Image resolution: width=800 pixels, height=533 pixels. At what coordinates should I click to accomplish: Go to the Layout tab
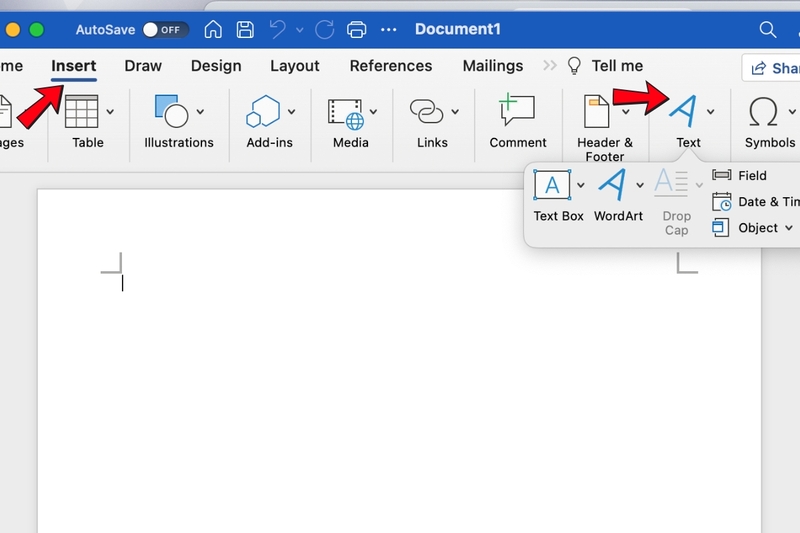click(294, 66)
